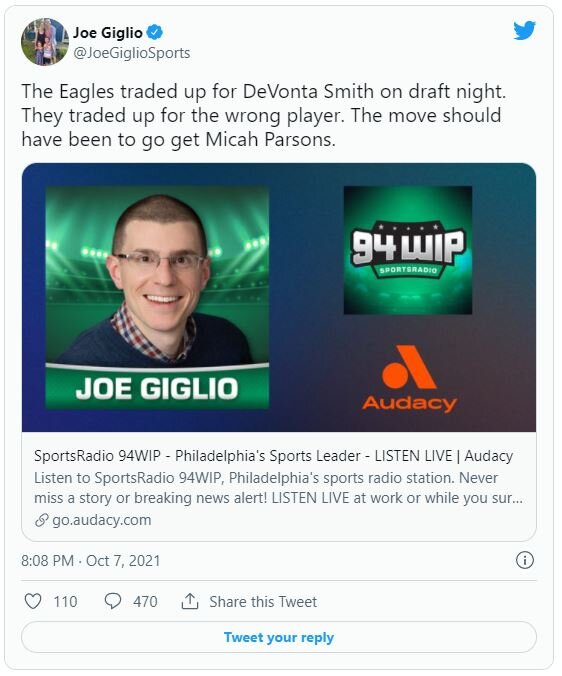Open replies via speech bubble icon
The image size is (562, 676).
coord(113,601)
